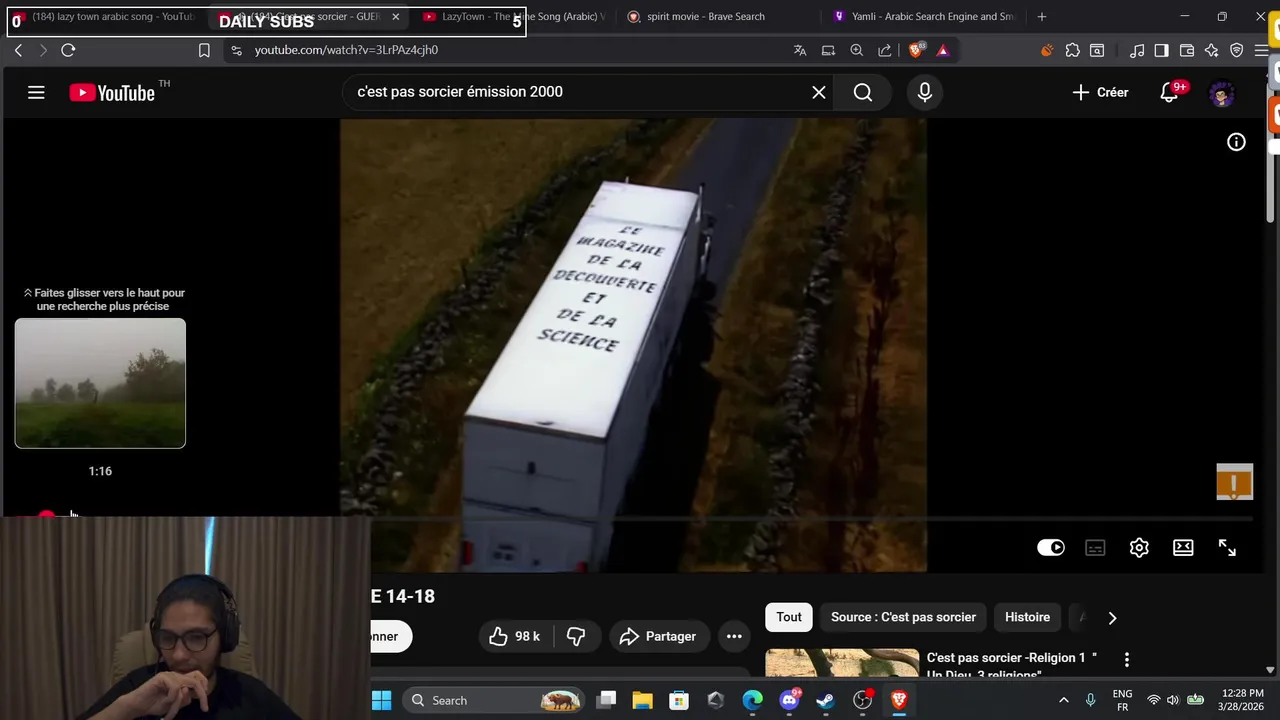Click the seek preview thumbnail at 1:16
This screenshot has height=720, width=1280.
[100, 383]
